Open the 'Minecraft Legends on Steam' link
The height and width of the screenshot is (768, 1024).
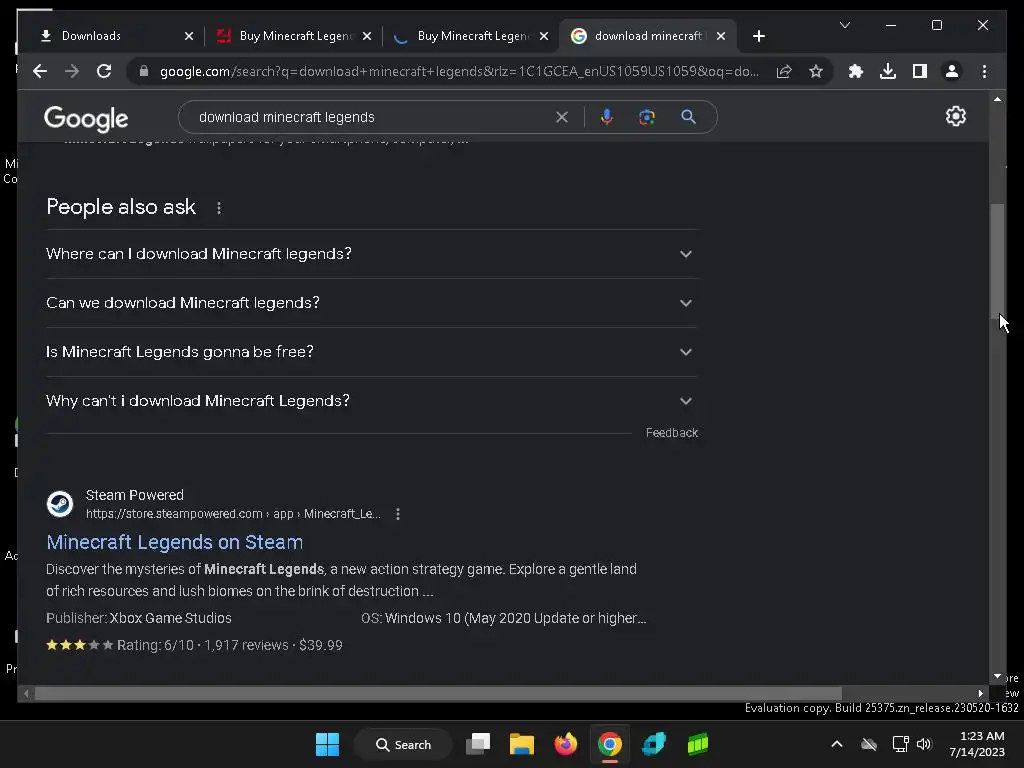pos(174,542)
